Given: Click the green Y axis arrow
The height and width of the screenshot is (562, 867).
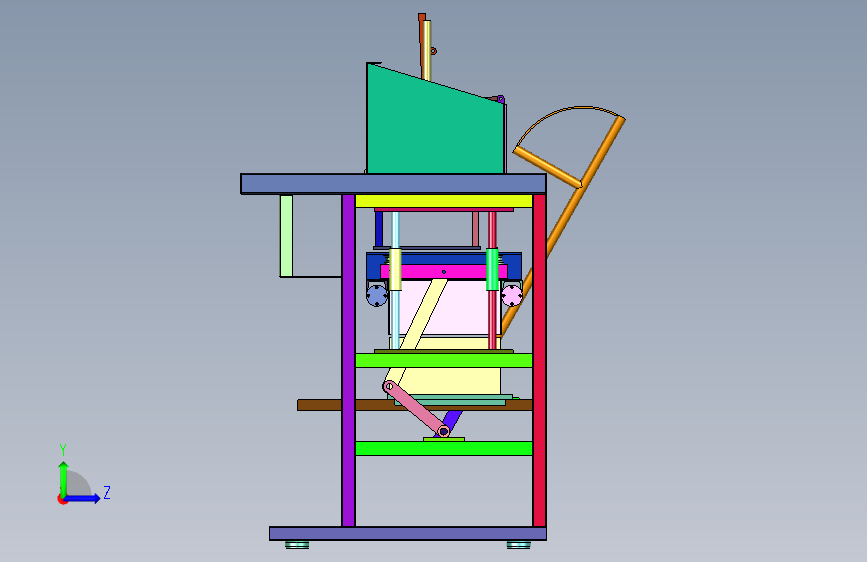Looking at the screenshot, I should click(x=64, y=479).
